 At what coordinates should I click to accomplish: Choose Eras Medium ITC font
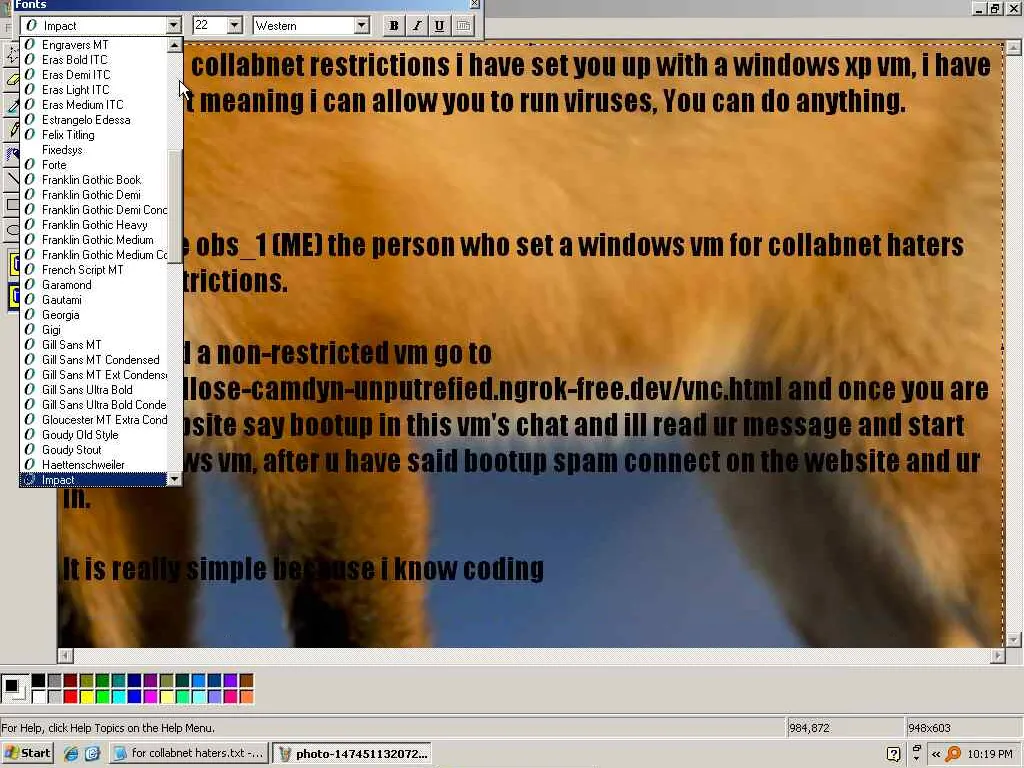(93, 104)
